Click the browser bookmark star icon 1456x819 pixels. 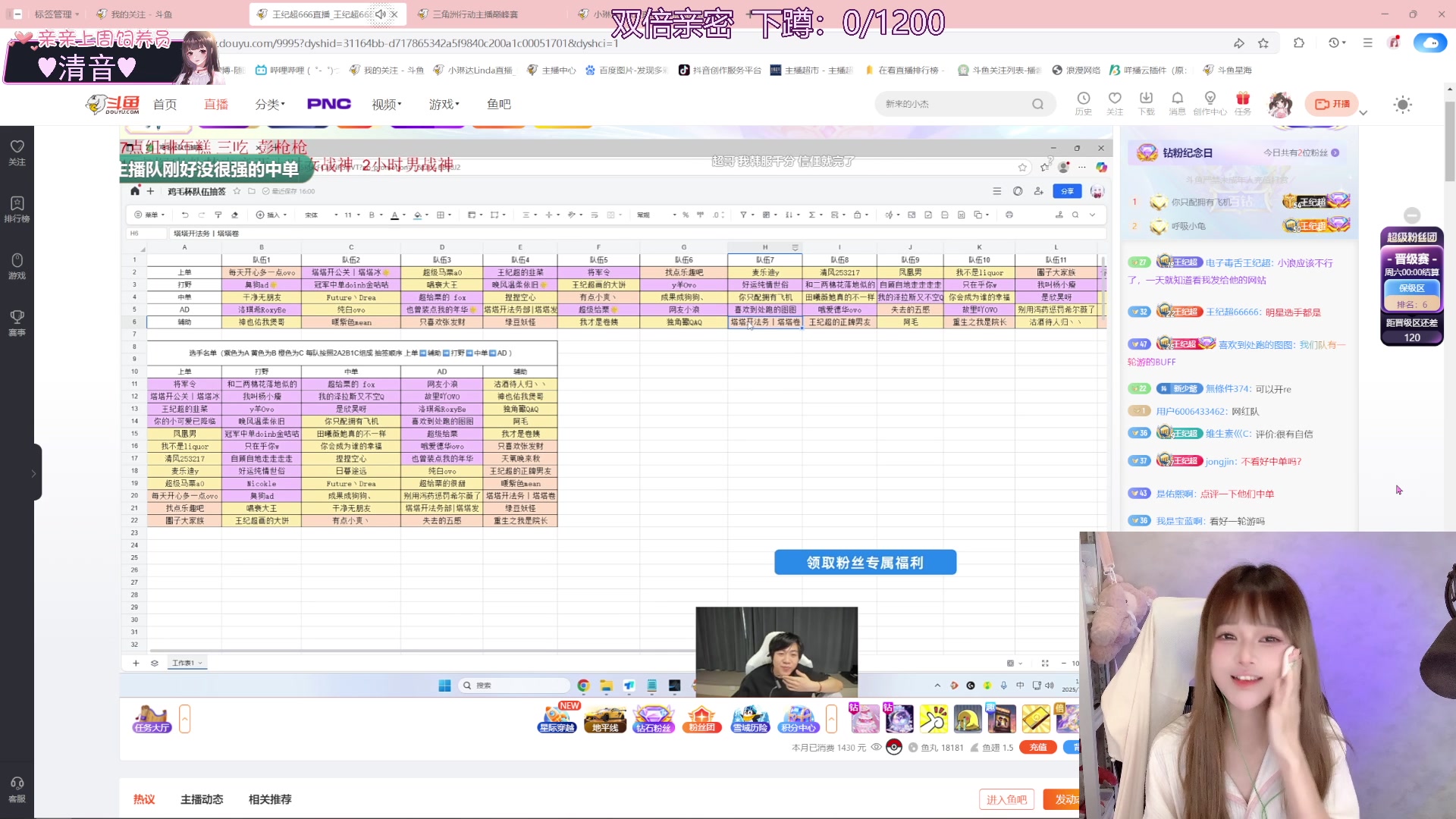pos(1263,43)
